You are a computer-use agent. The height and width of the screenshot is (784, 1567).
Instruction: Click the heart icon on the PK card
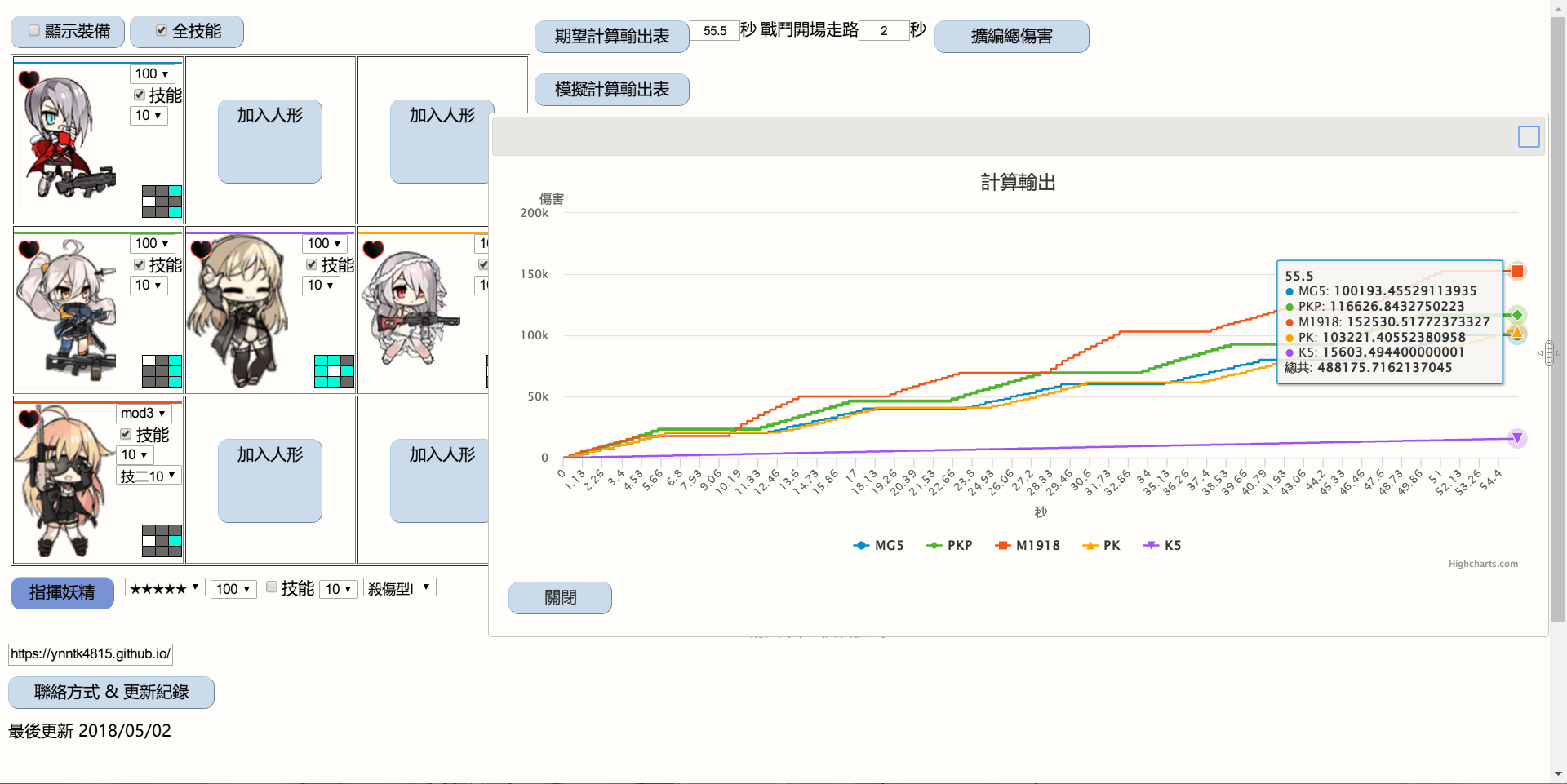click(373, 249)
